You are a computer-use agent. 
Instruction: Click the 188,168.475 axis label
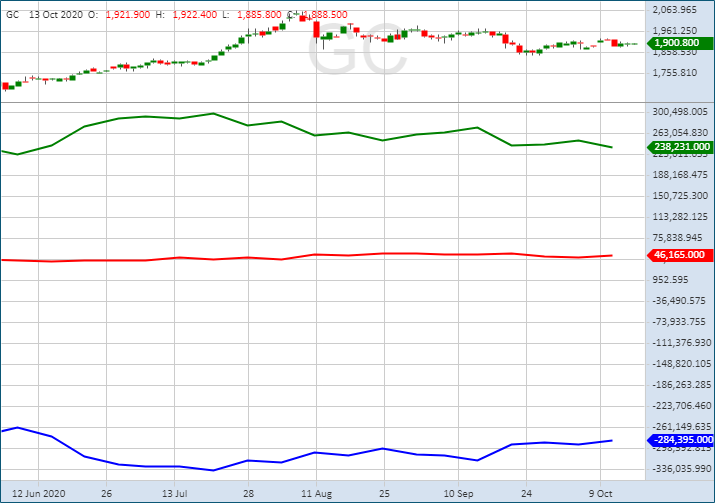point(679,175)
